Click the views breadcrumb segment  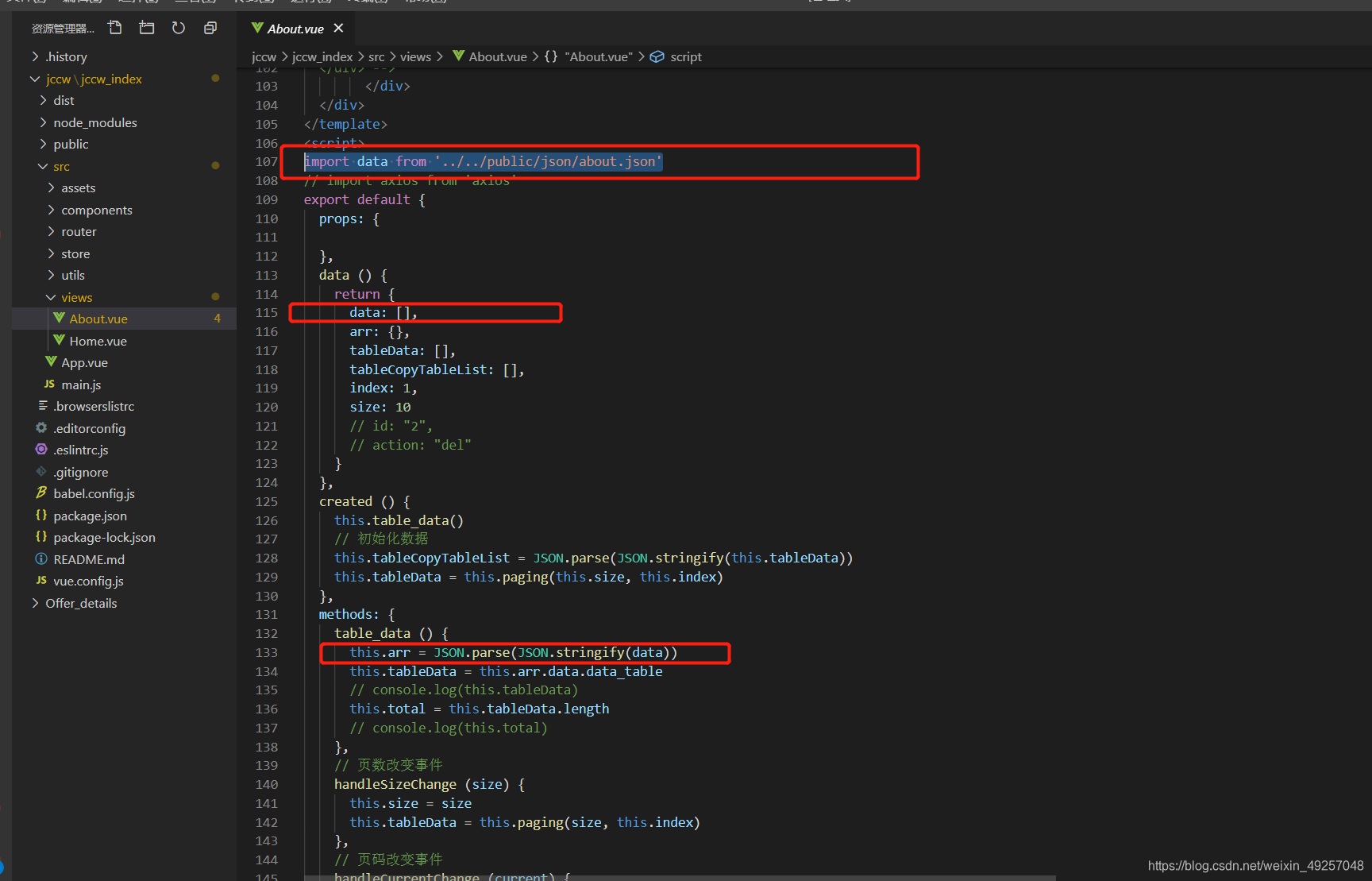[415, 56]
